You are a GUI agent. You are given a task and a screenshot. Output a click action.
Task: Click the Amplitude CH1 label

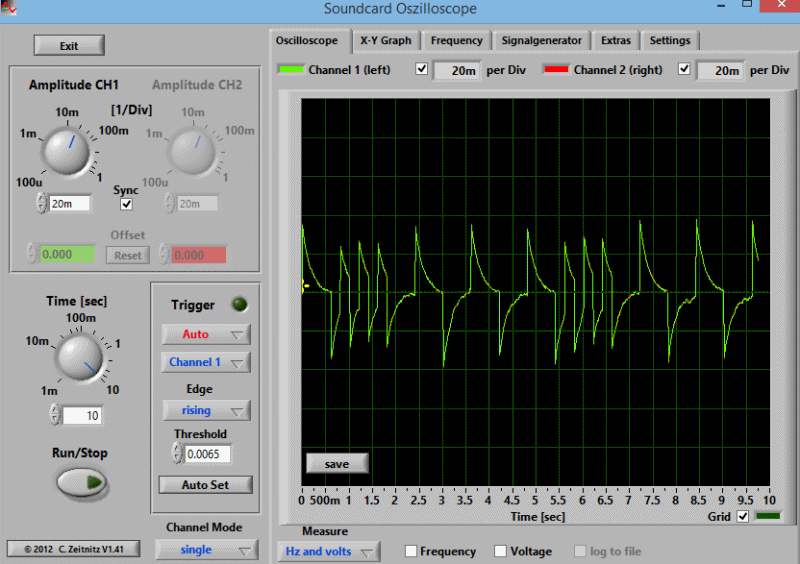73,85
